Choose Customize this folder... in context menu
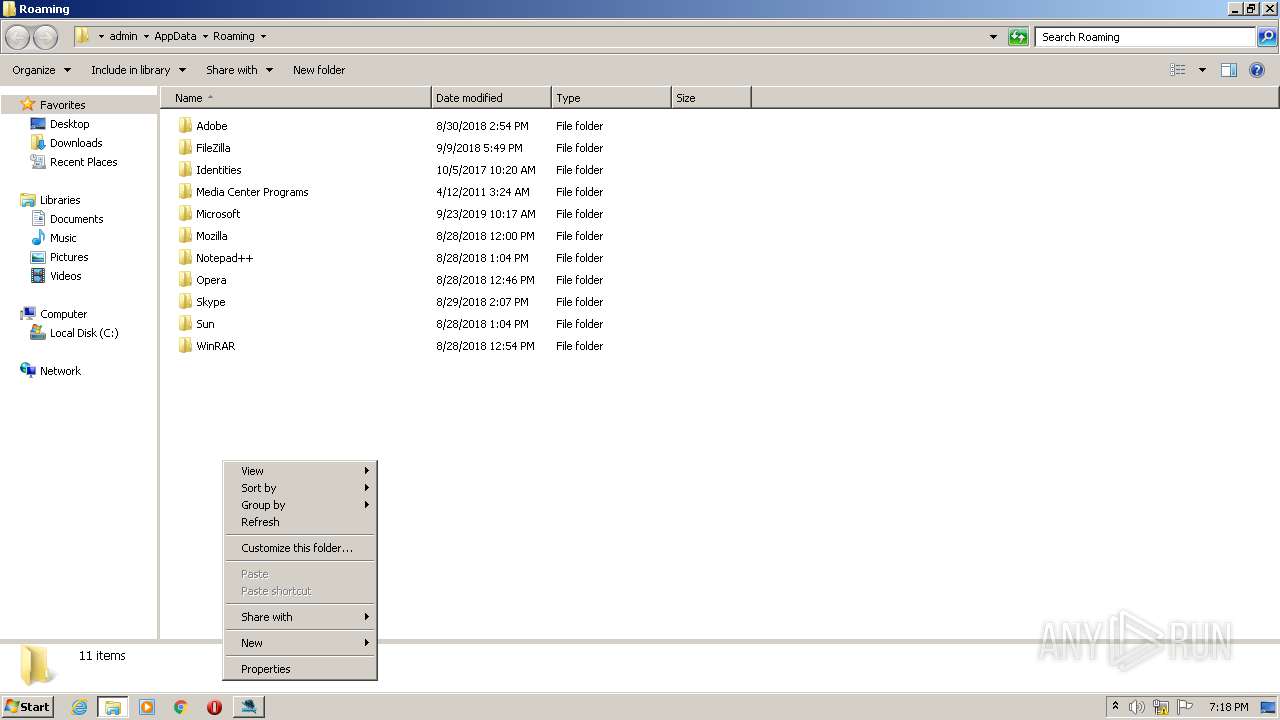 coord(299,548)
